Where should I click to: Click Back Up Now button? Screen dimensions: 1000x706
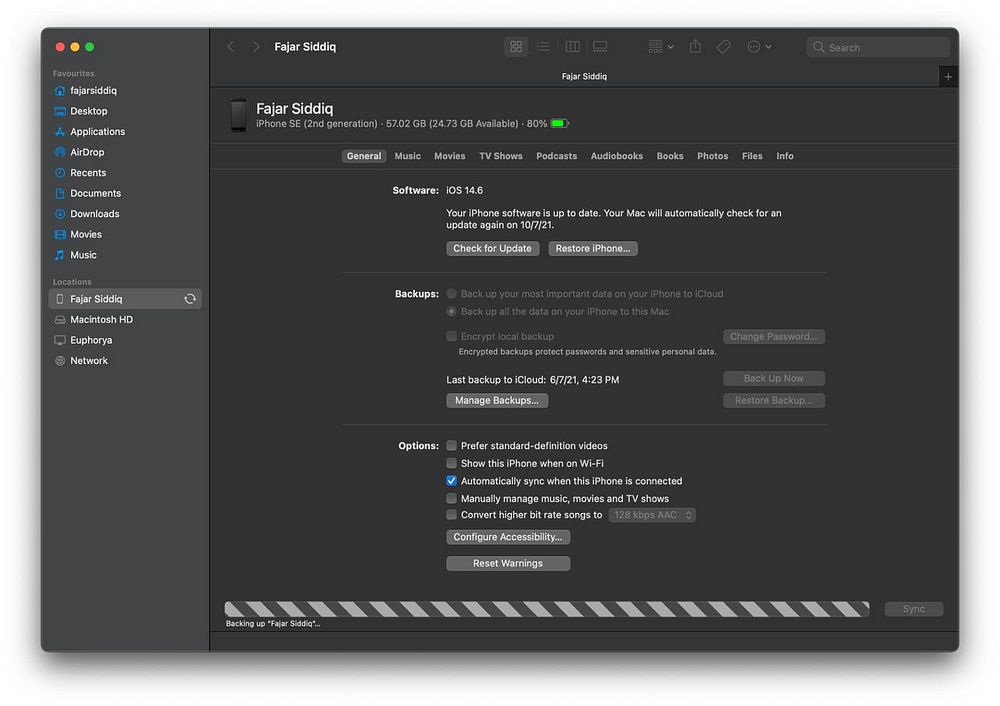click(x=774, y=379)
